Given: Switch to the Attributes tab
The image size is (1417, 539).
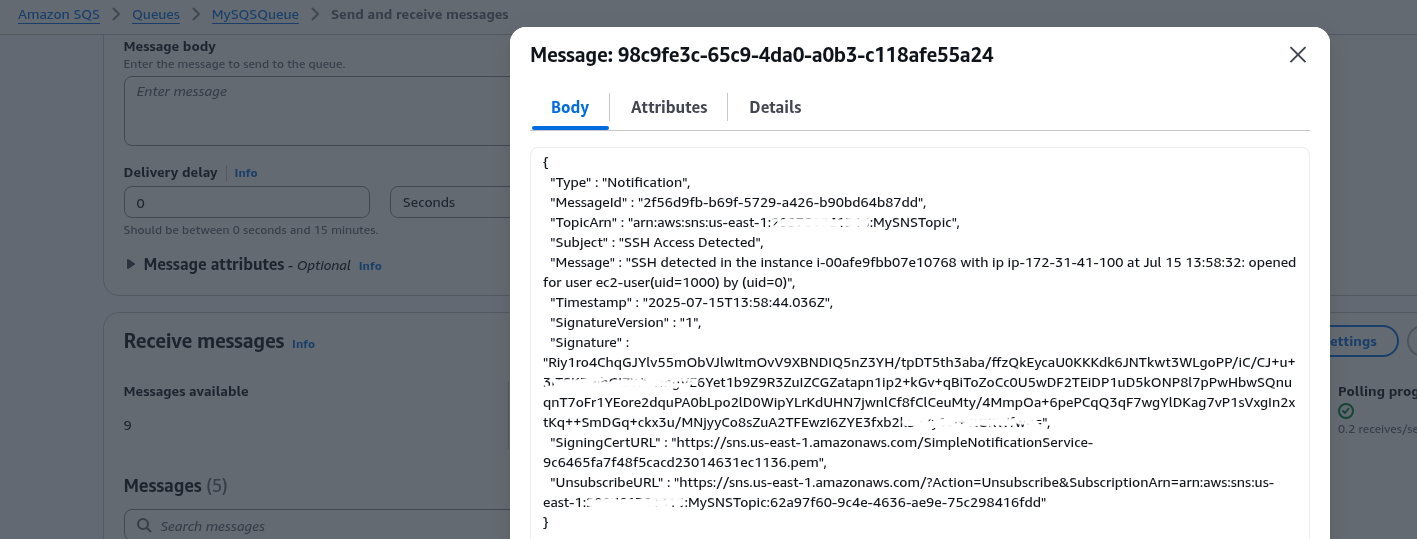Looking at the screenshot, I should pyautogui.click(x=669, y=107).
